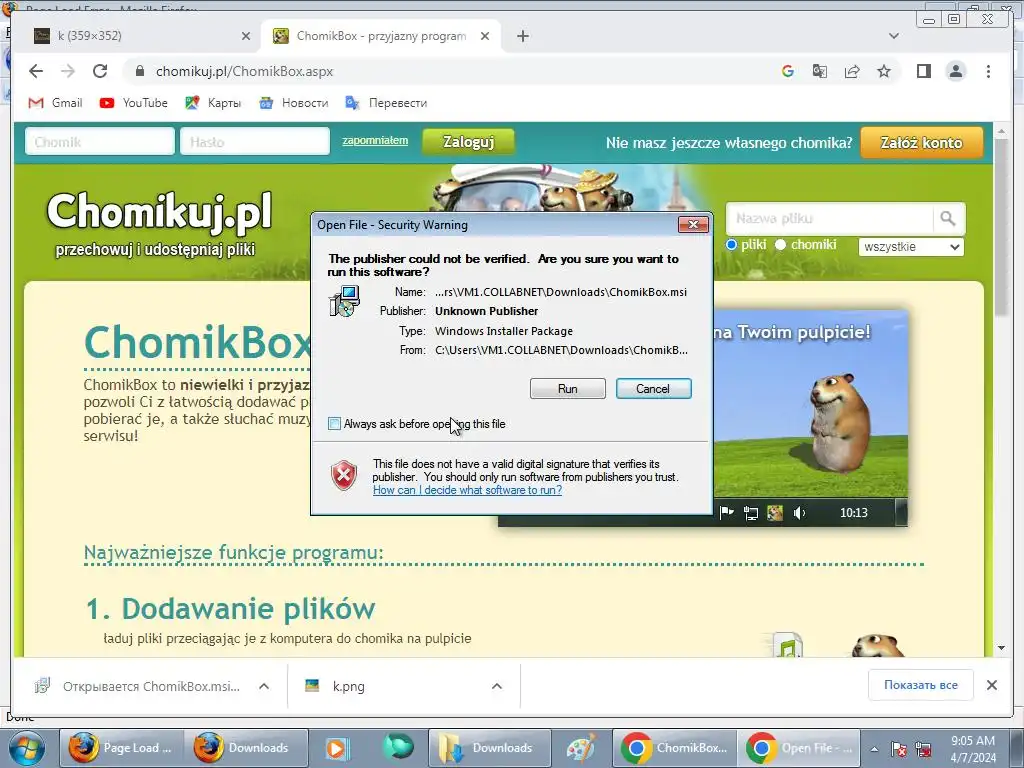Click the Zaloguj button
Image resolution: width=1024 pixels, height=768 pixels.
(468, 142)
